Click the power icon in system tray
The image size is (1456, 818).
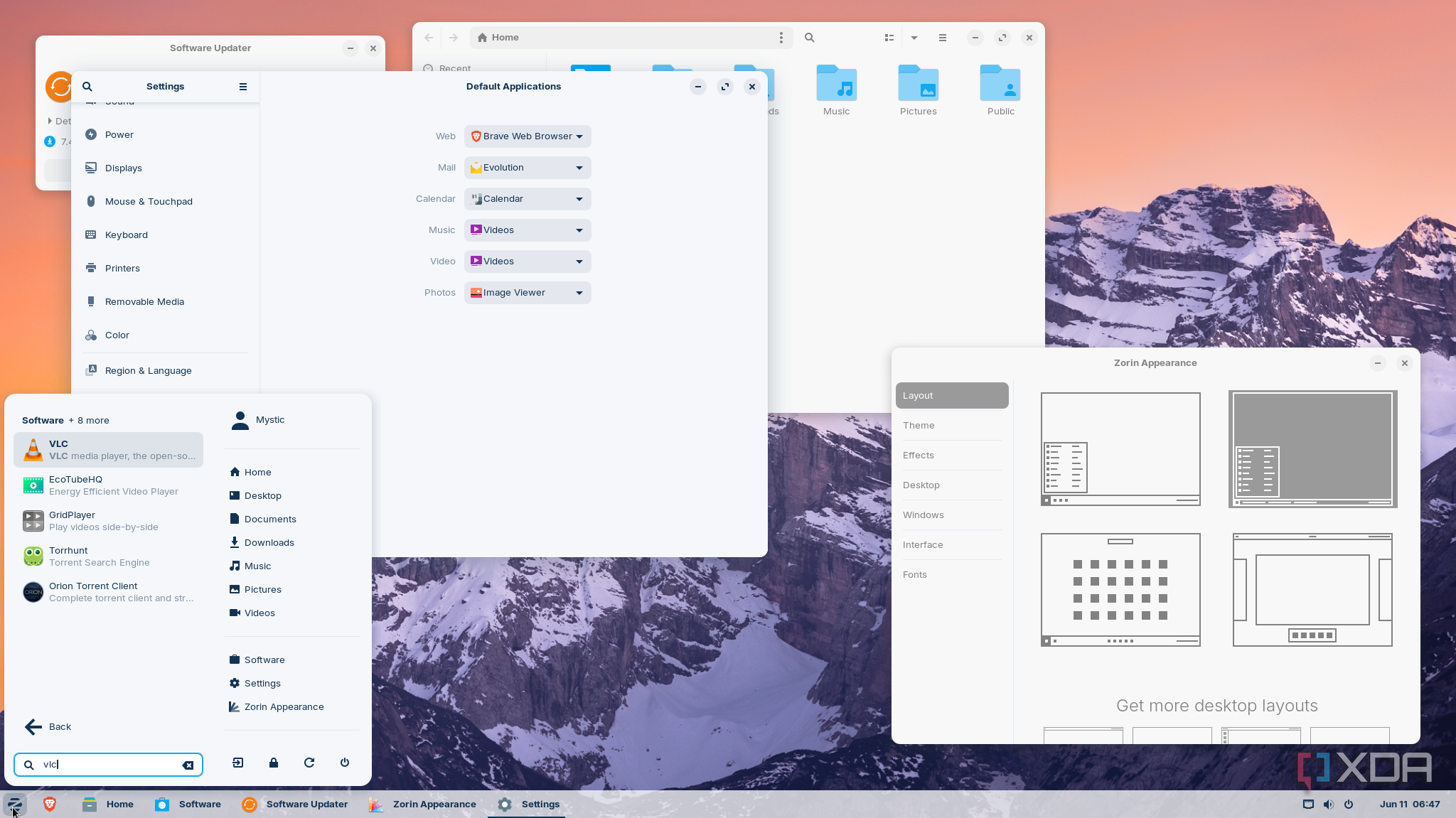click(x=1349, y=804)
